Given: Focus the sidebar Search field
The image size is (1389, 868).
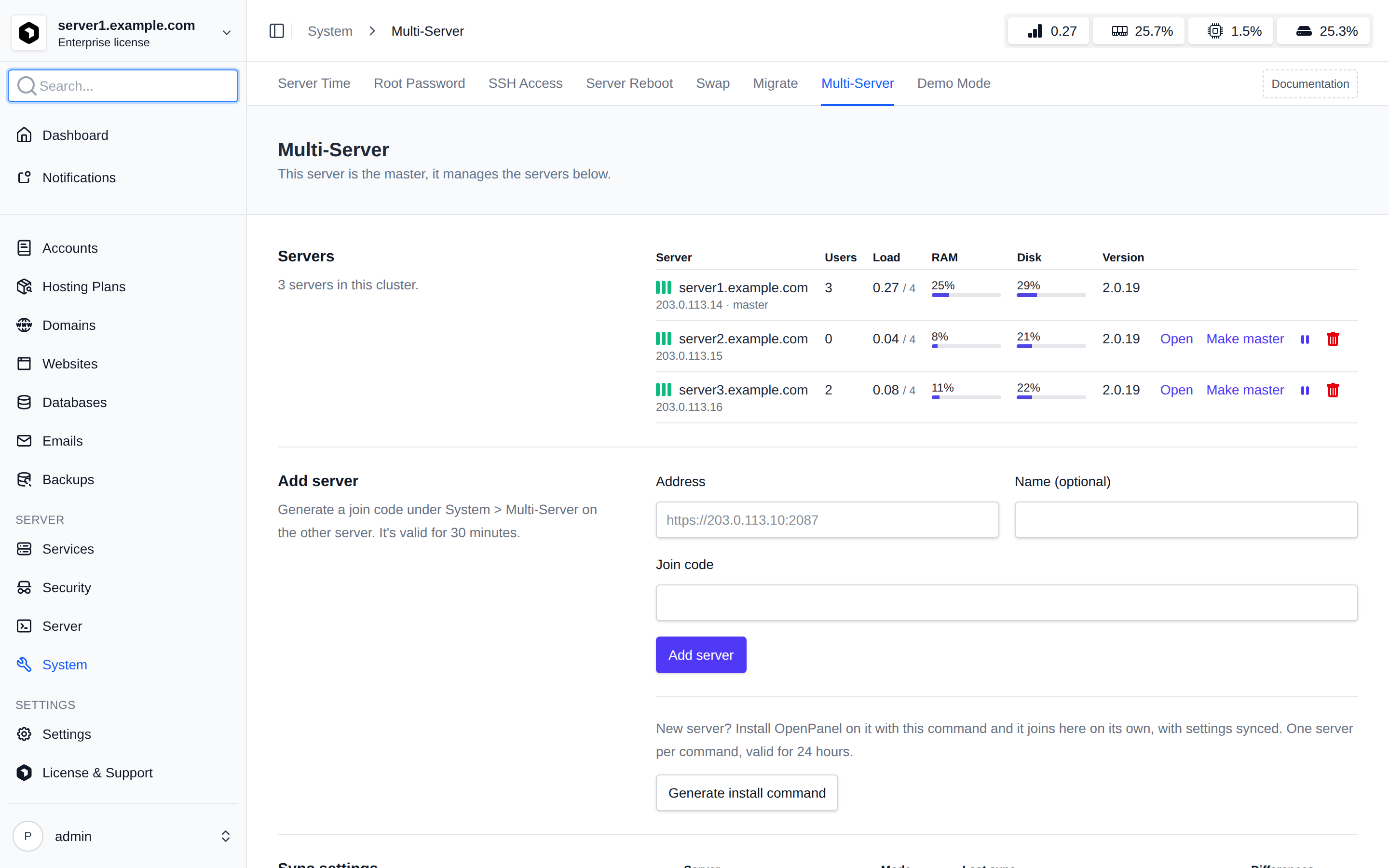Looking at the screenshot, I should [123, 86].
